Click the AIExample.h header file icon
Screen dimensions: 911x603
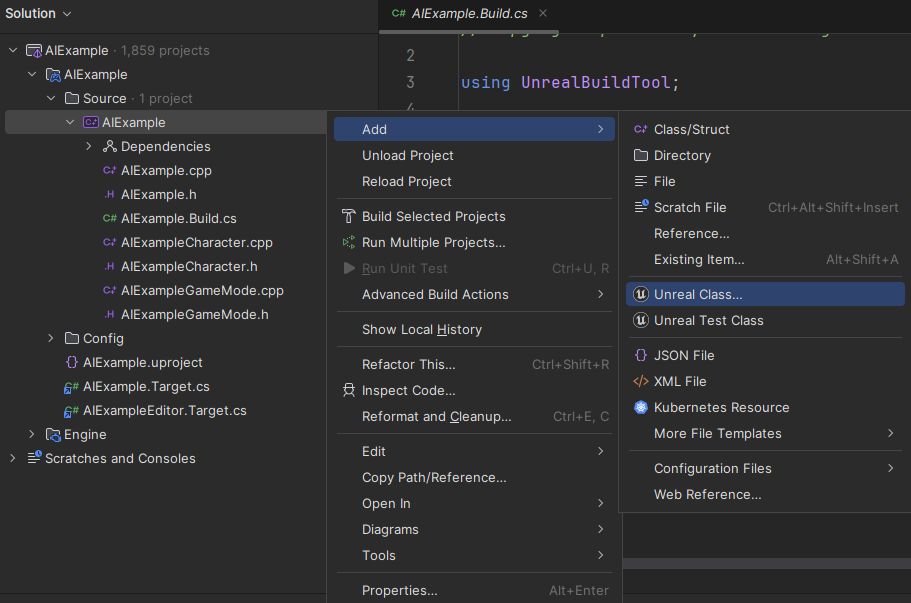coord(109,195)
